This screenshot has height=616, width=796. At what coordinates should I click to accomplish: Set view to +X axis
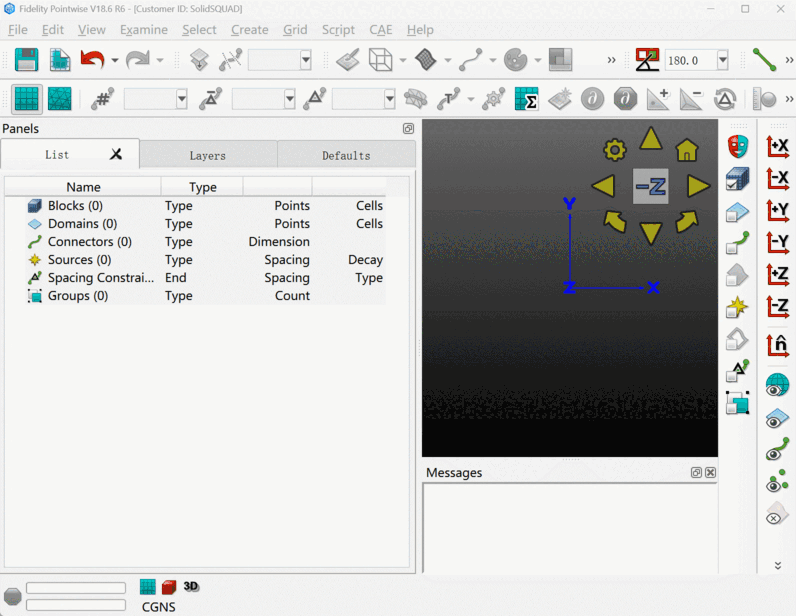coord(778,147)
